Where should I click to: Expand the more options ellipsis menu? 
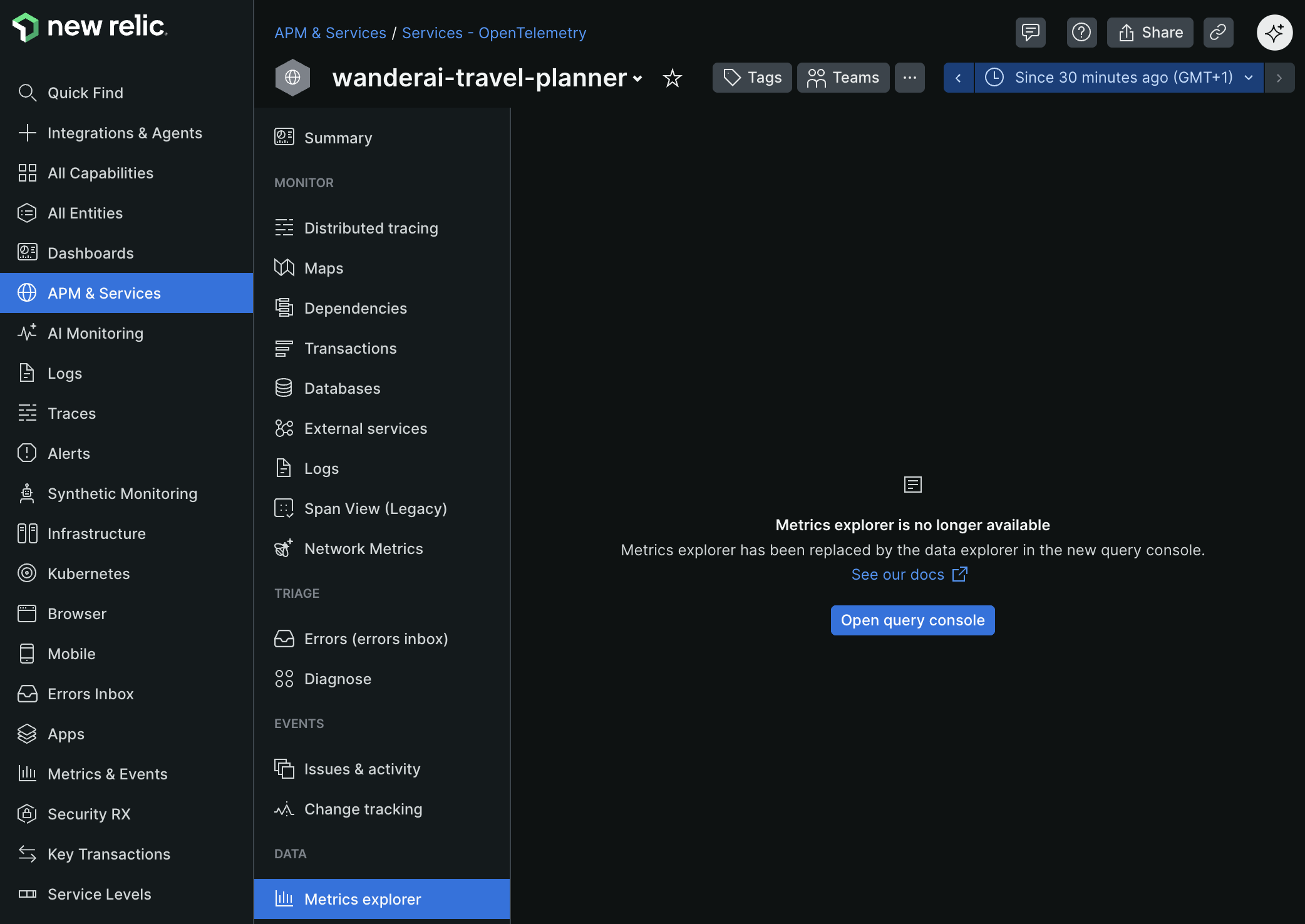(910, 78)
